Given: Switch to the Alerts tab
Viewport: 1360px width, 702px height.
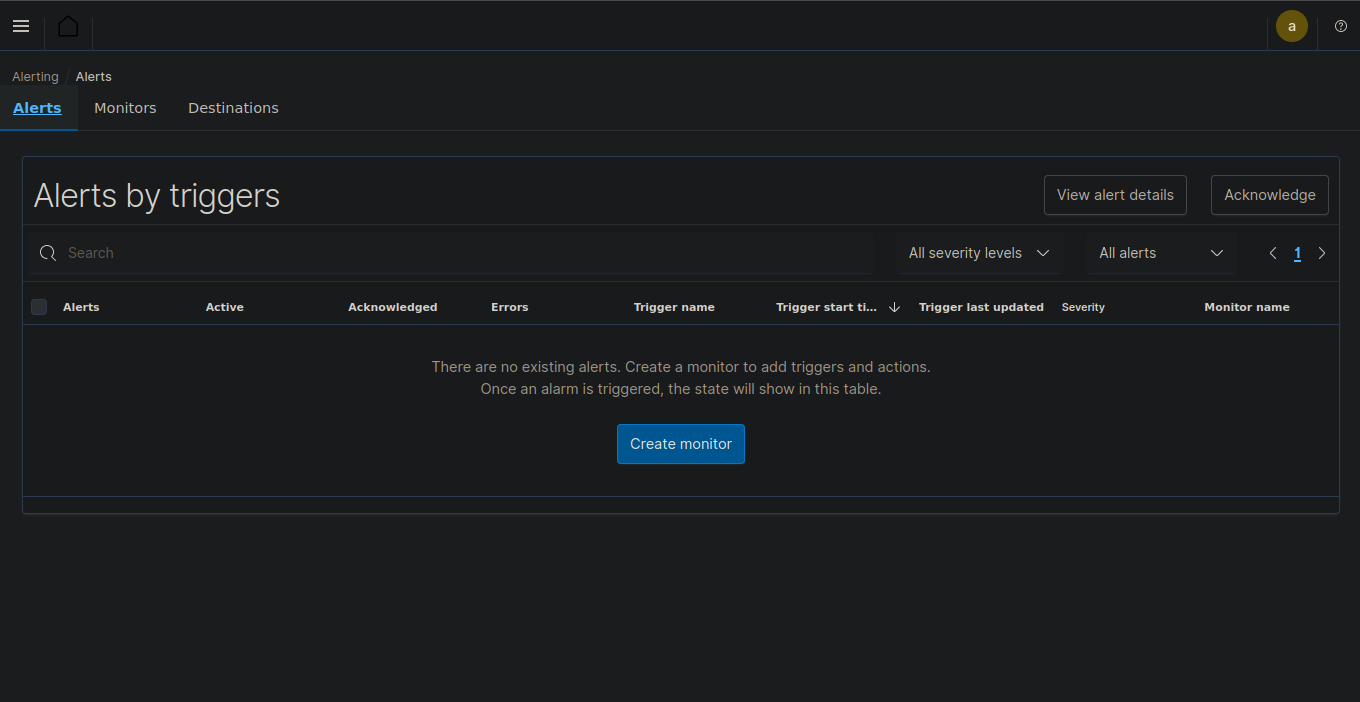Looking at the screenshot, I should tap(37, 108).
